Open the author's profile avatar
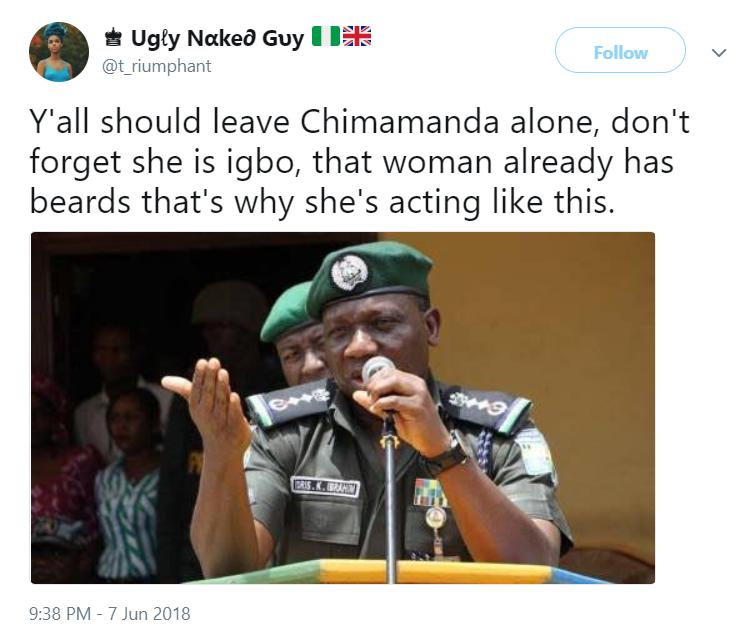Image resolution: width=751 pixels, height=629 pixels. [x=59, y=52]
